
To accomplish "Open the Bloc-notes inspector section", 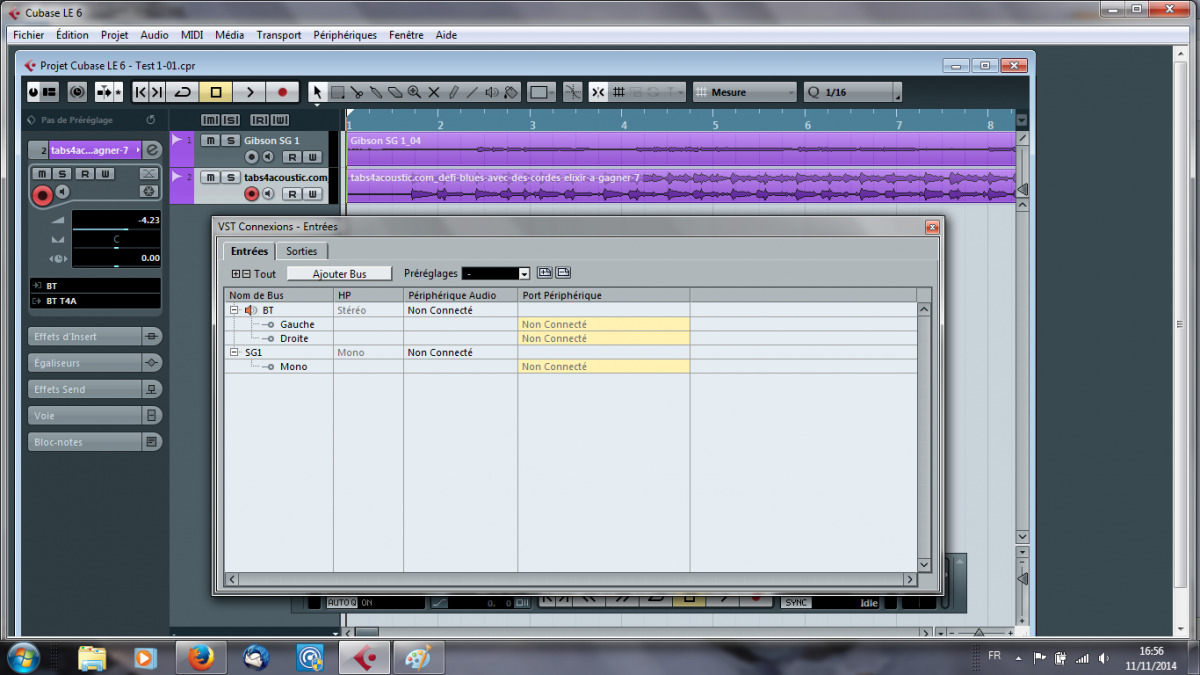I will [96, 442].
